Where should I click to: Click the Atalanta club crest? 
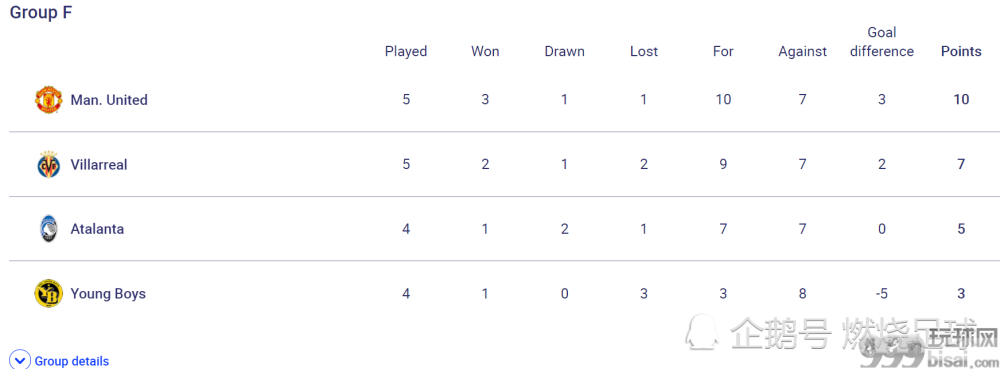point(48,229)
